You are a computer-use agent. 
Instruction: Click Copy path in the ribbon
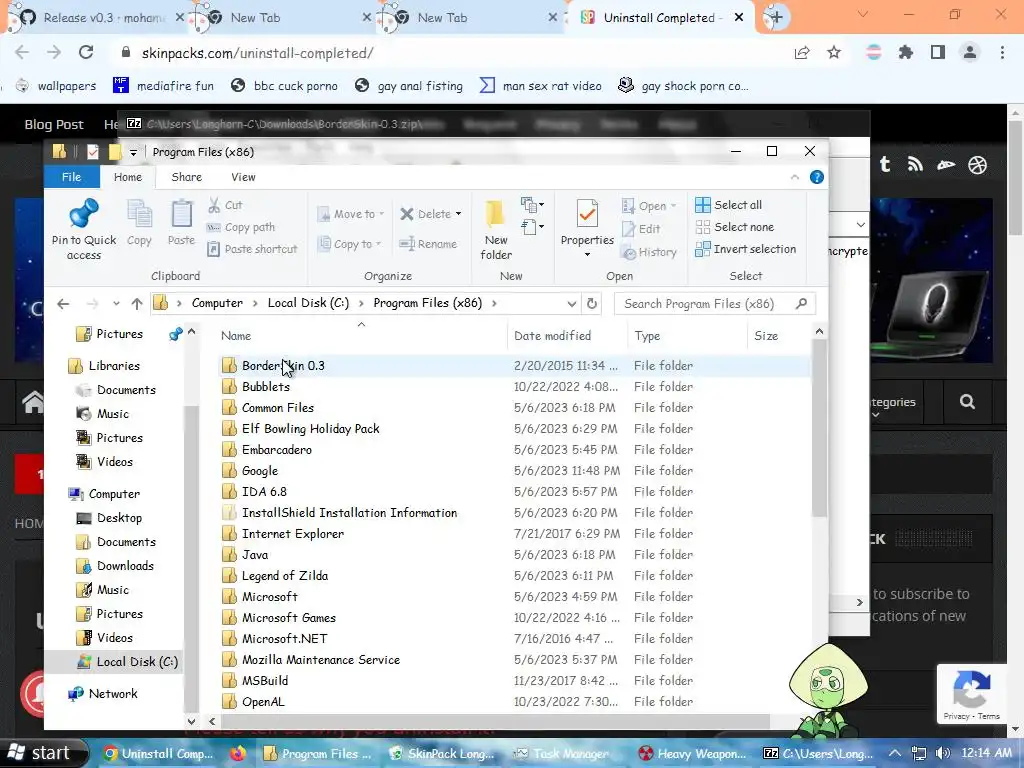coord(241,227)
